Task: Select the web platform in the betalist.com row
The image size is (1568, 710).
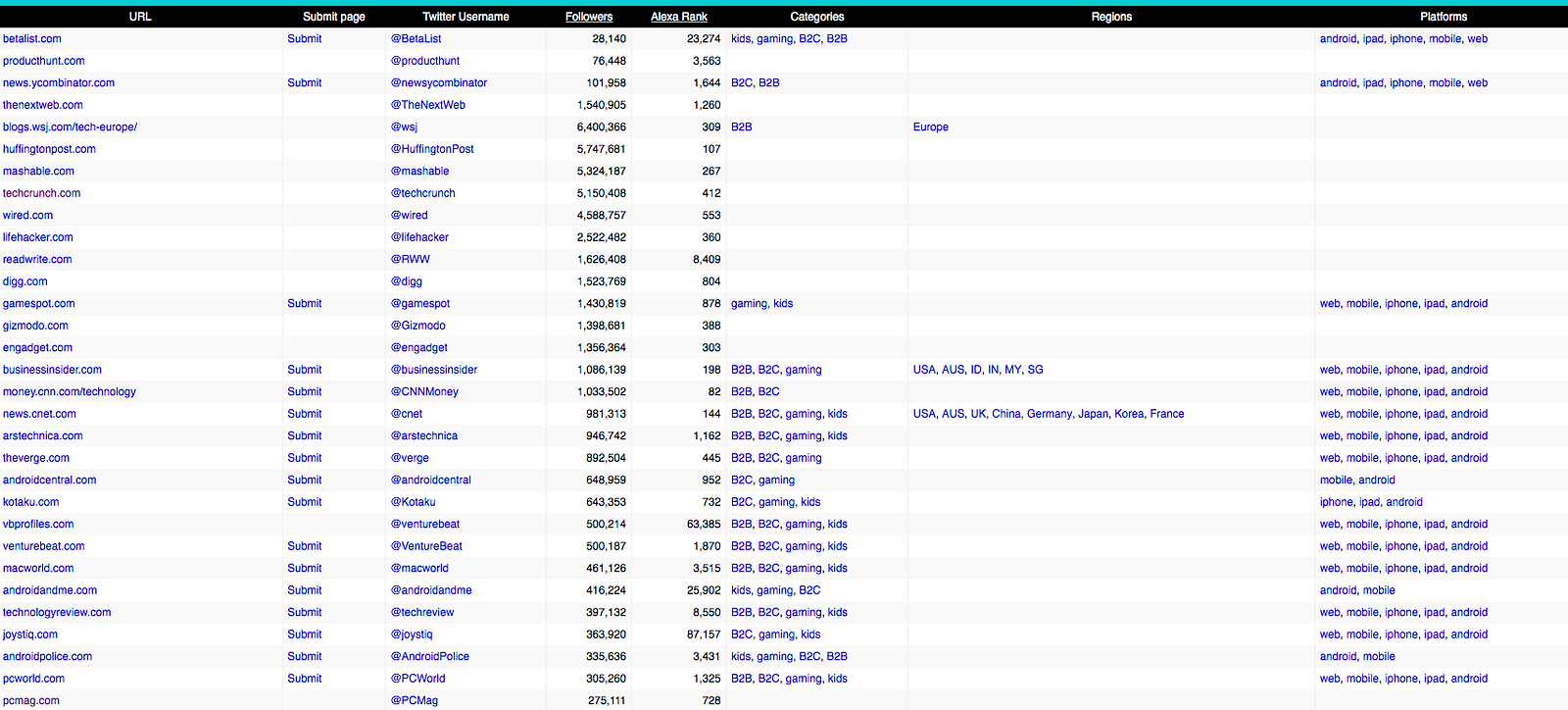Action: coord(1478,39)
